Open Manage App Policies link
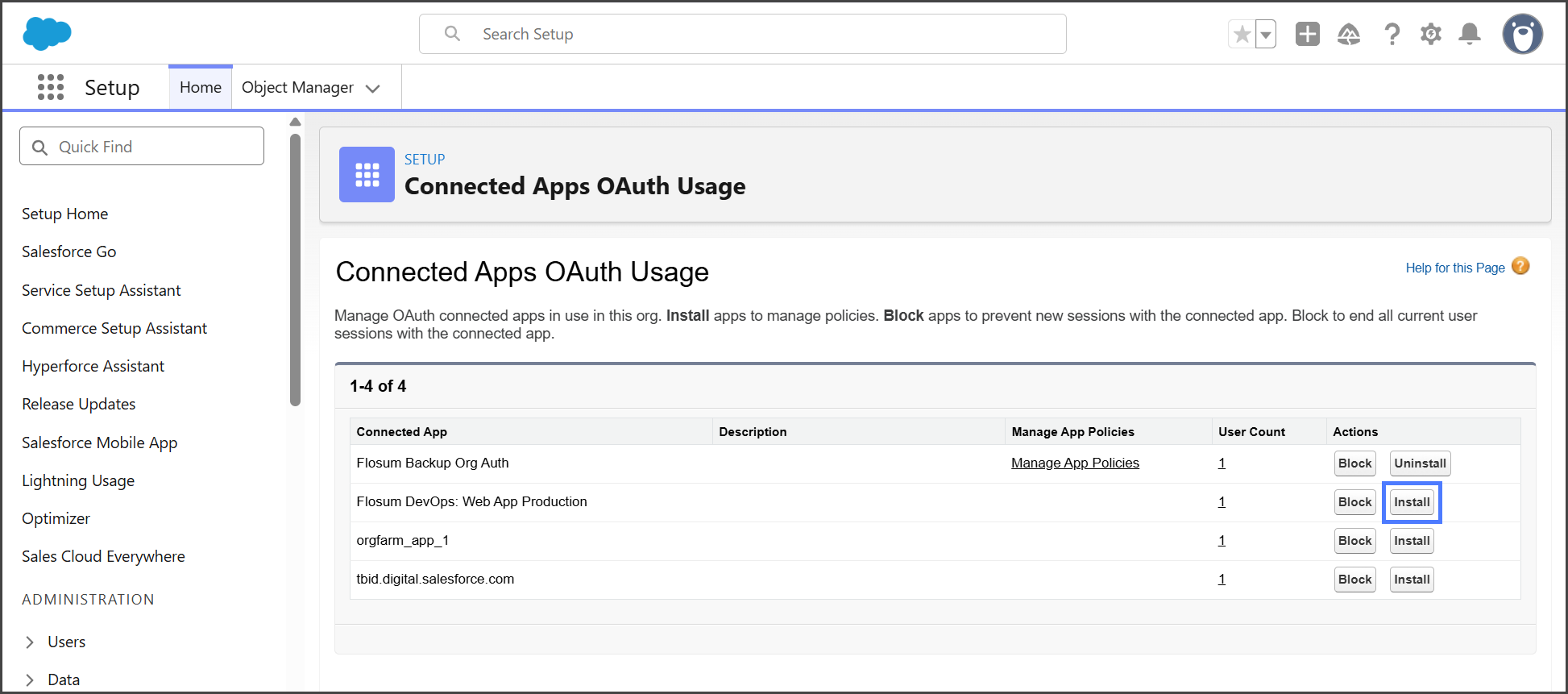Image resolution: width=1568 pixels, height=694 pixels. pyautogui.click(x=1075, y=463)
